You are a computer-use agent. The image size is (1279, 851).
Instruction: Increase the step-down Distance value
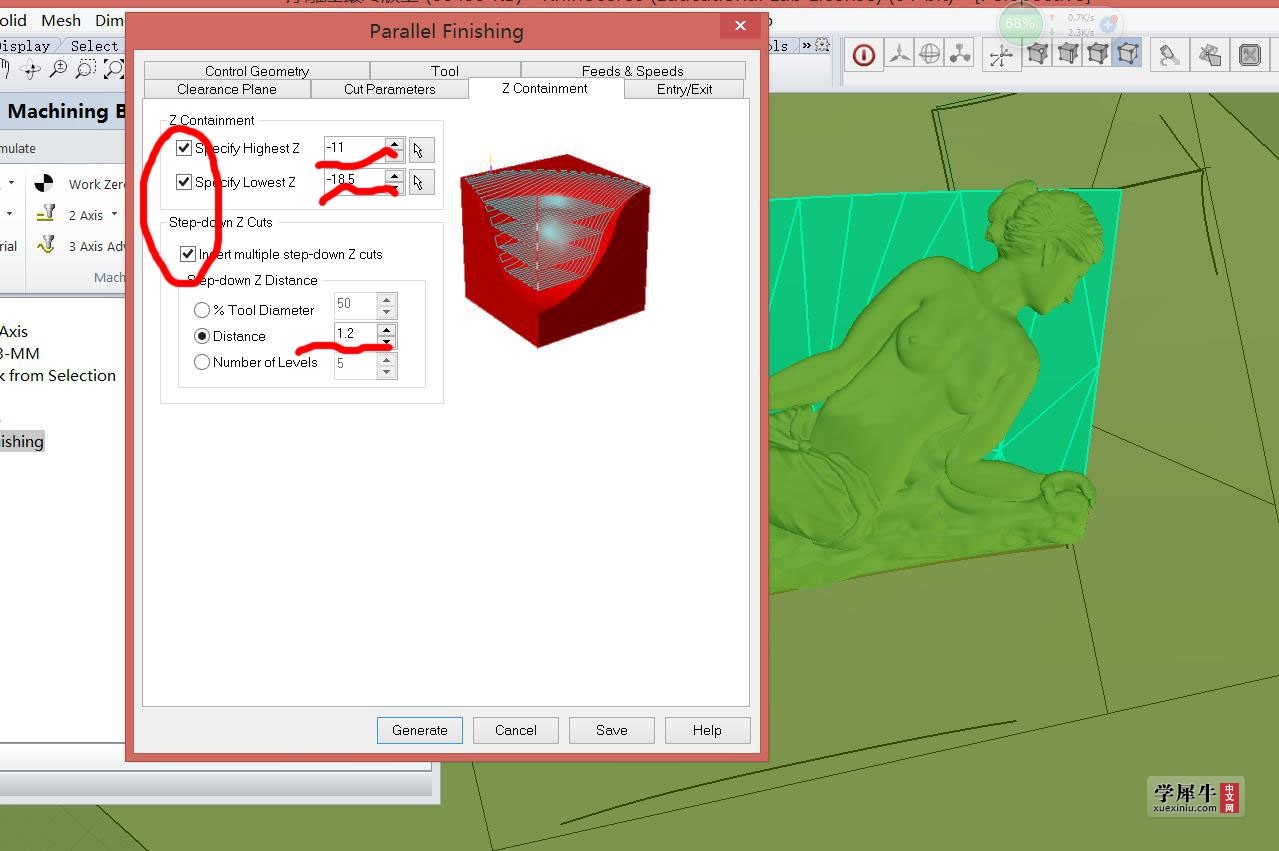tap(387, 330)
